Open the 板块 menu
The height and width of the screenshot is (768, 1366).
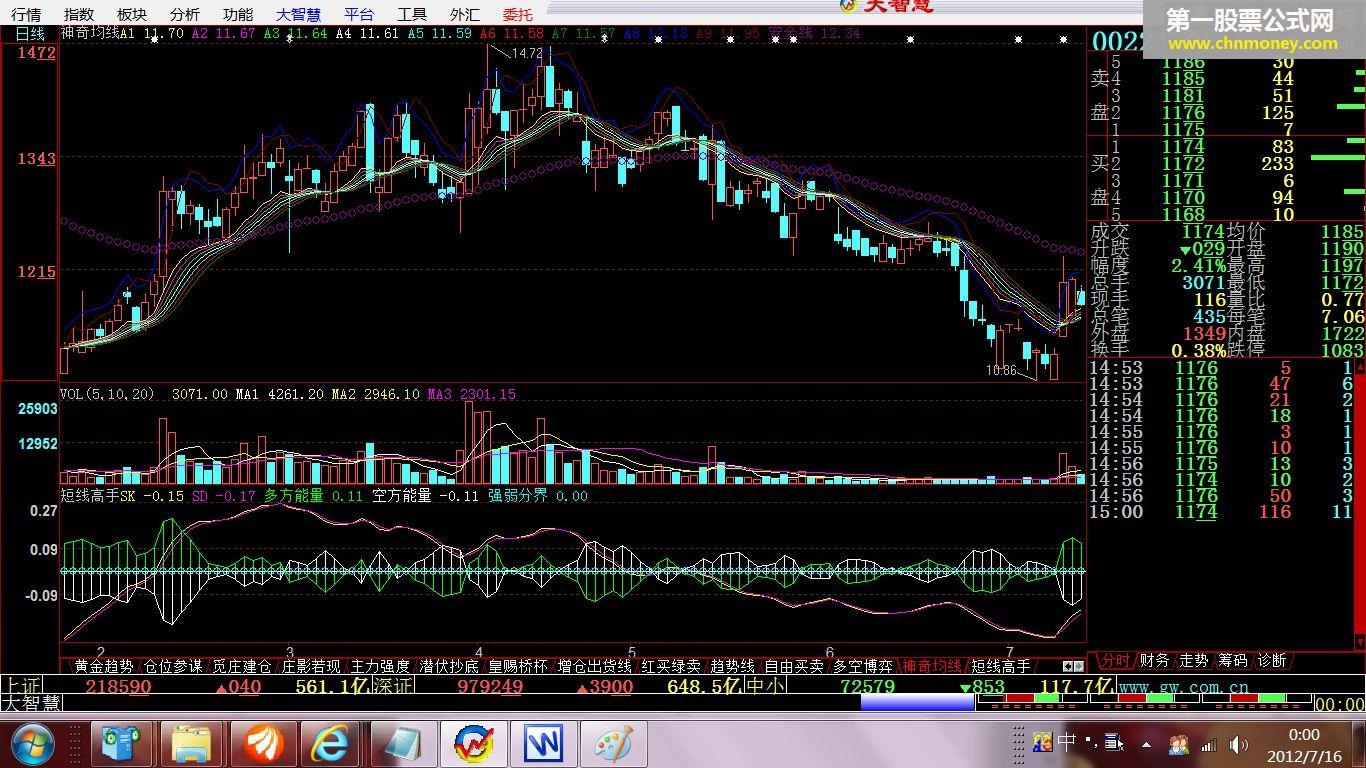point(132,14)
